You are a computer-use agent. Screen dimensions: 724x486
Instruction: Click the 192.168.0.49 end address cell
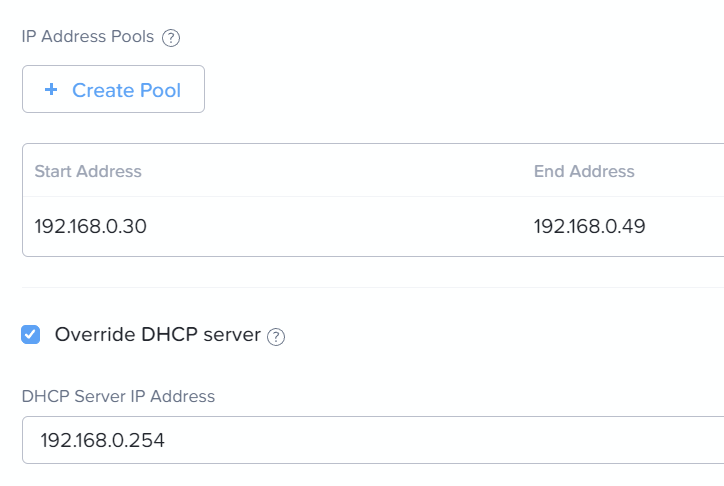click(590, 226)
